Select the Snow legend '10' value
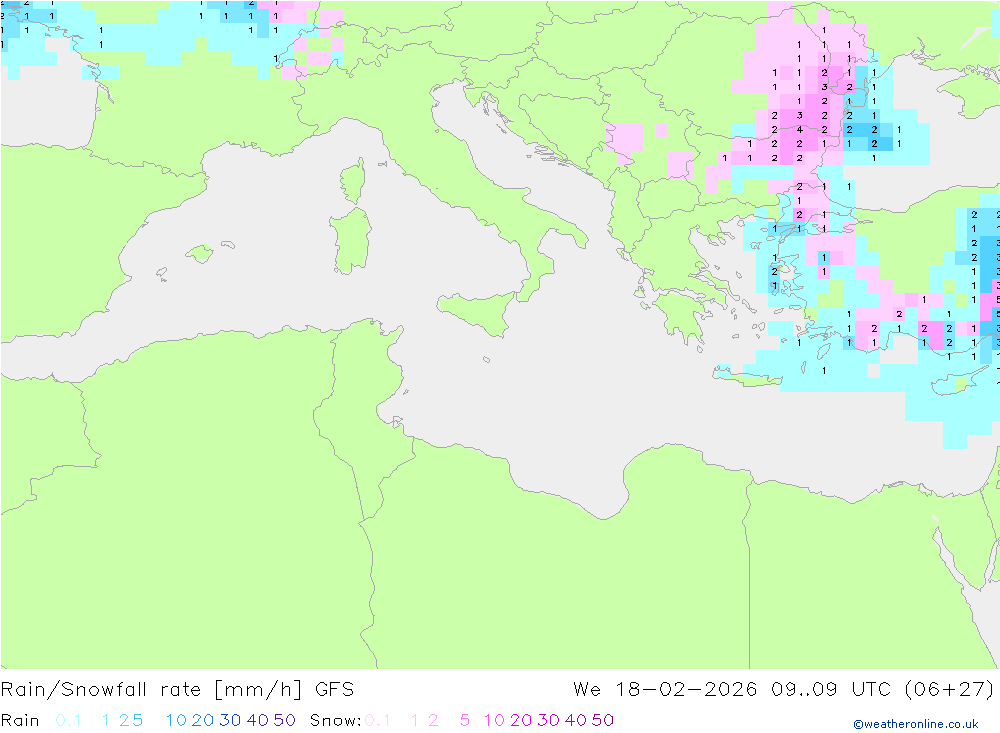Screen dimensions: 1000x733 [x=494, y=720]
